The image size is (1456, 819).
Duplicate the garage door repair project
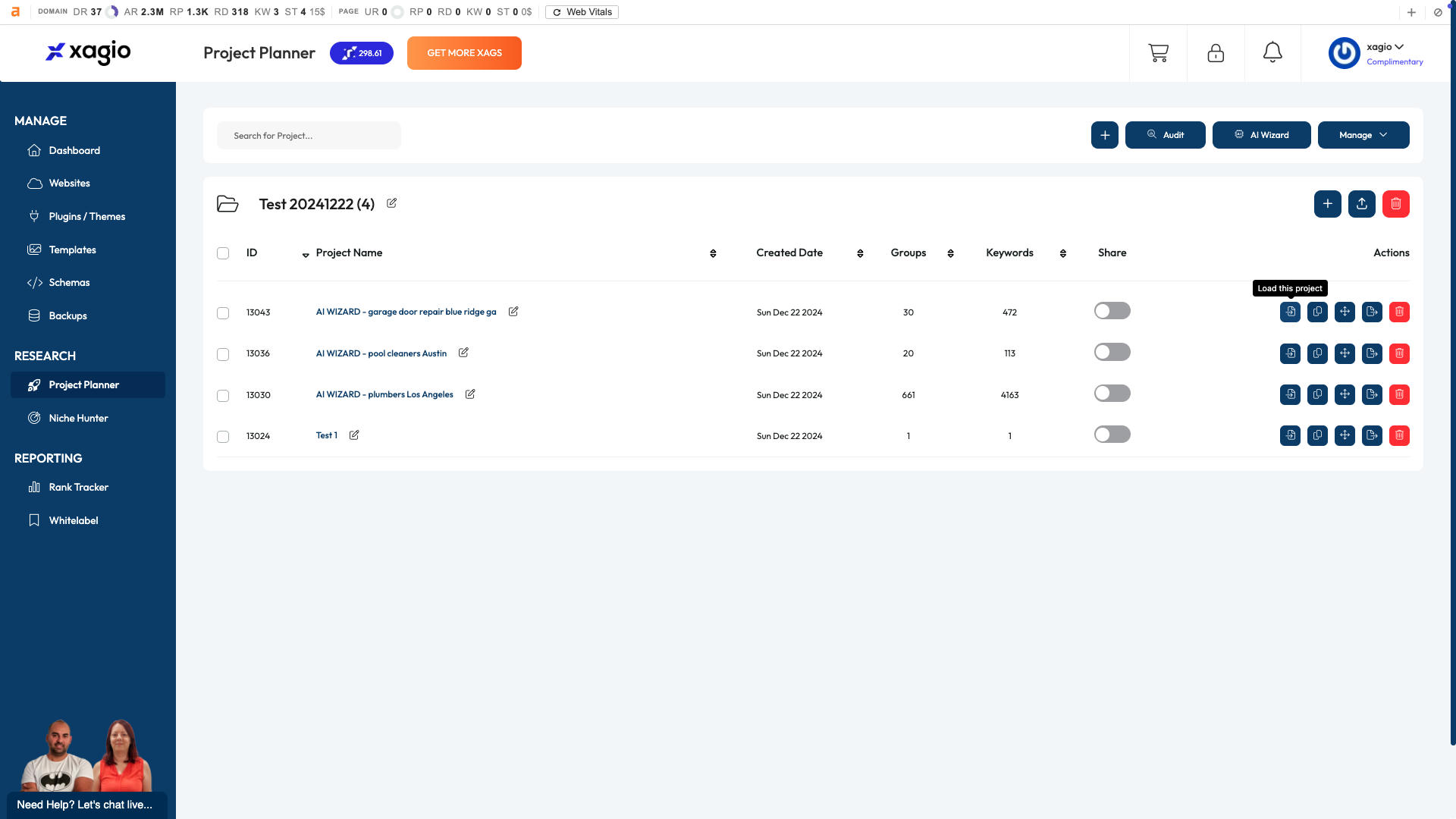click(1317, 312)
